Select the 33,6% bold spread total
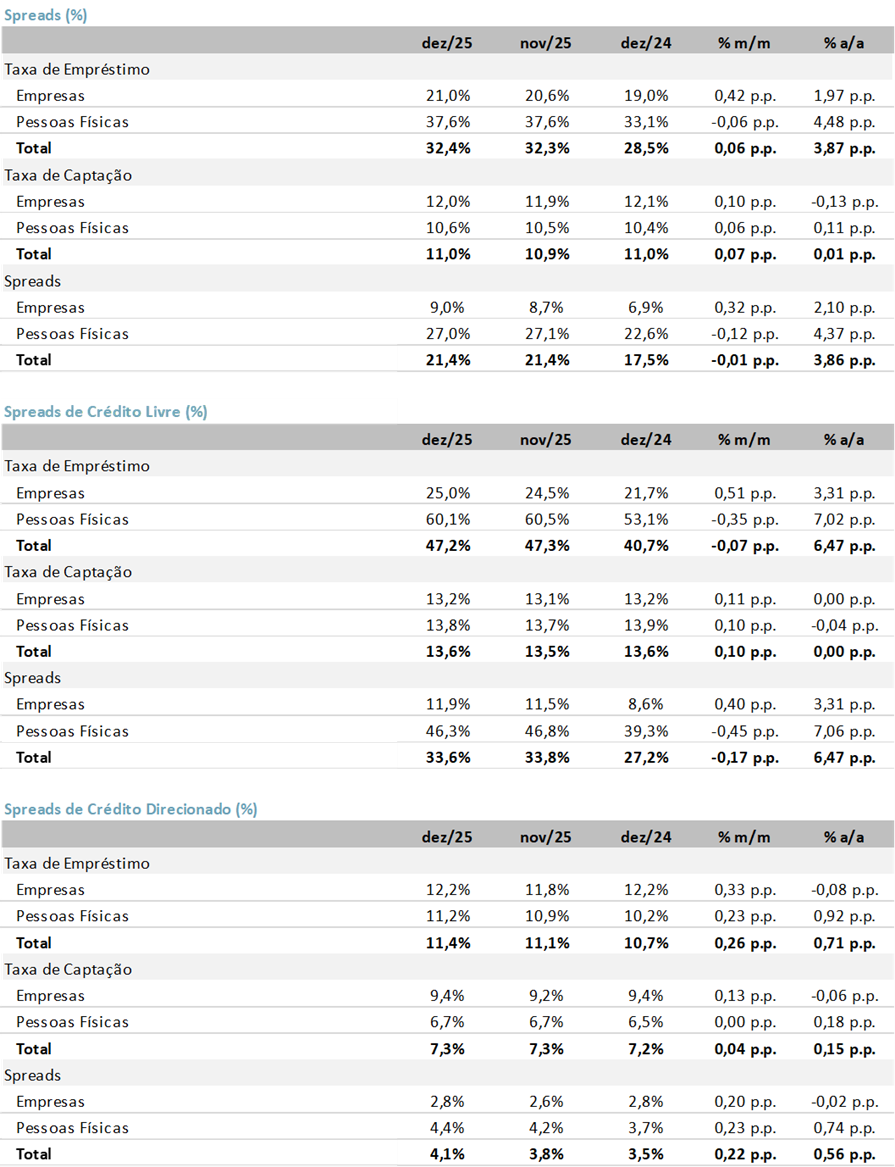This screenshot has height=1167, width=895. click(447, 757)
